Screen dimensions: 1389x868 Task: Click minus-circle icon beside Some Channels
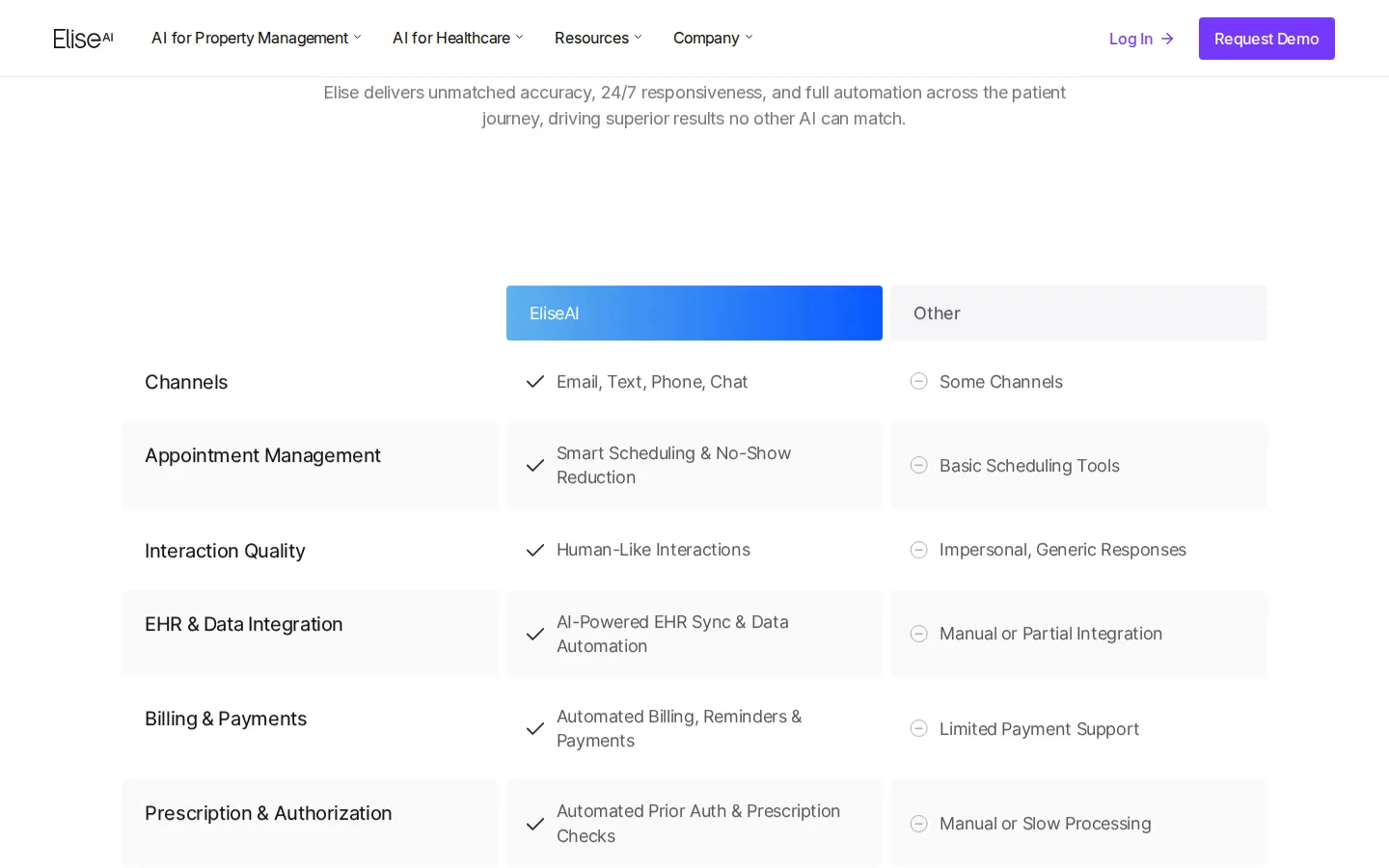[919, 381]
